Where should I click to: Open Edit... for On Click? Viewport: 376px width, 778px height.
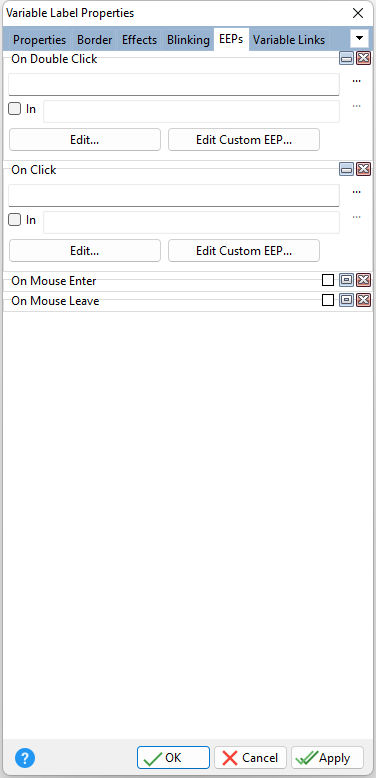(85, 251)
